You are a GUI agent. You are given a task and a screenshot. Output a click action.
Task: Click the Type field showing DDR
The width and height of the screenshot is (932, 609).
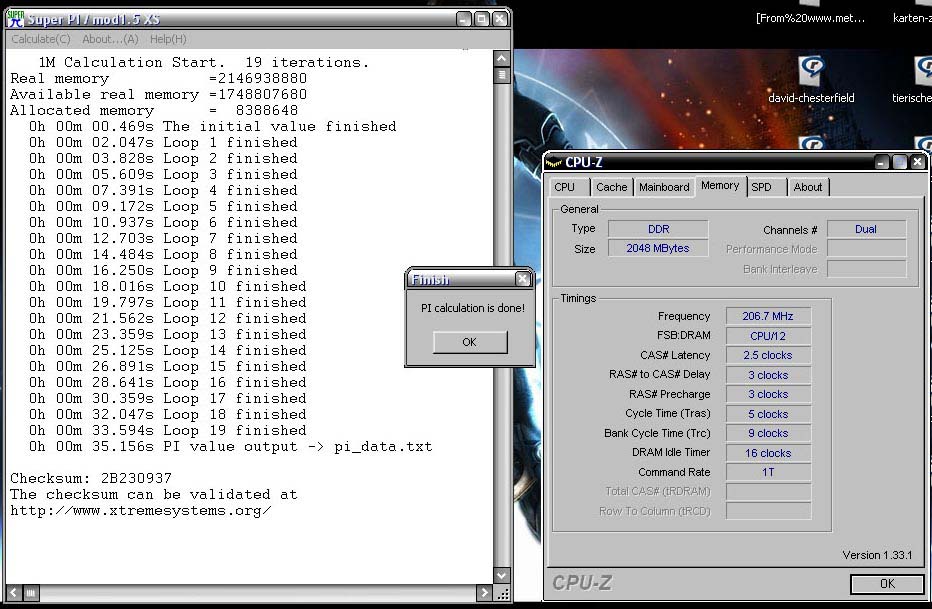pyautogui.click(x=658, y=229)
